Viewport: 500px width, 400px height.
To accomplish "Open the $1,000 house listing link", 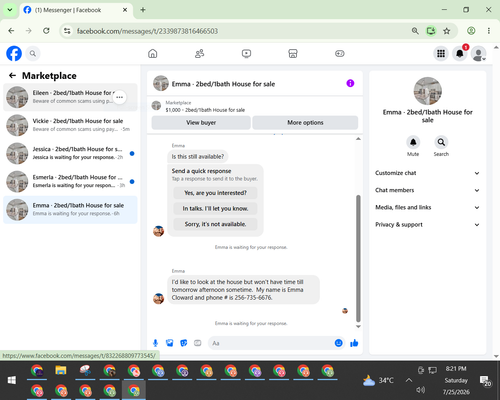I will click(205, 110).
